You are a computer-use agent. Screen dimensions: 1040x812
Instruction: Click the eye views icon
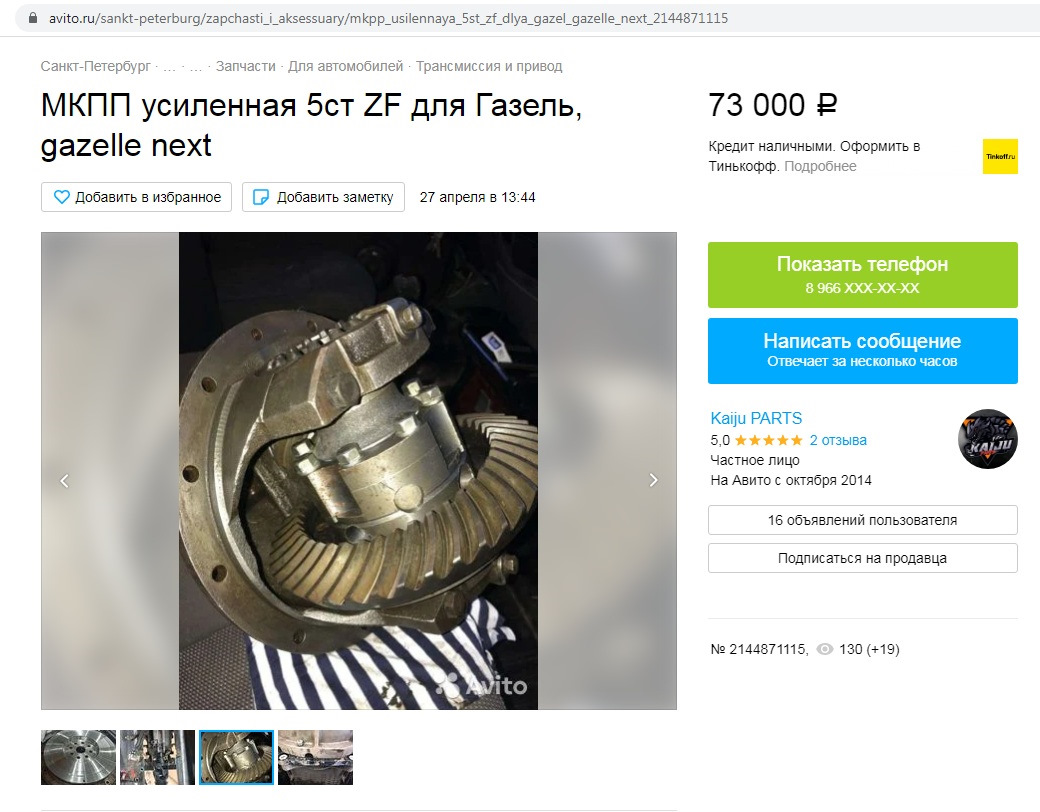(x=824, y=649)
